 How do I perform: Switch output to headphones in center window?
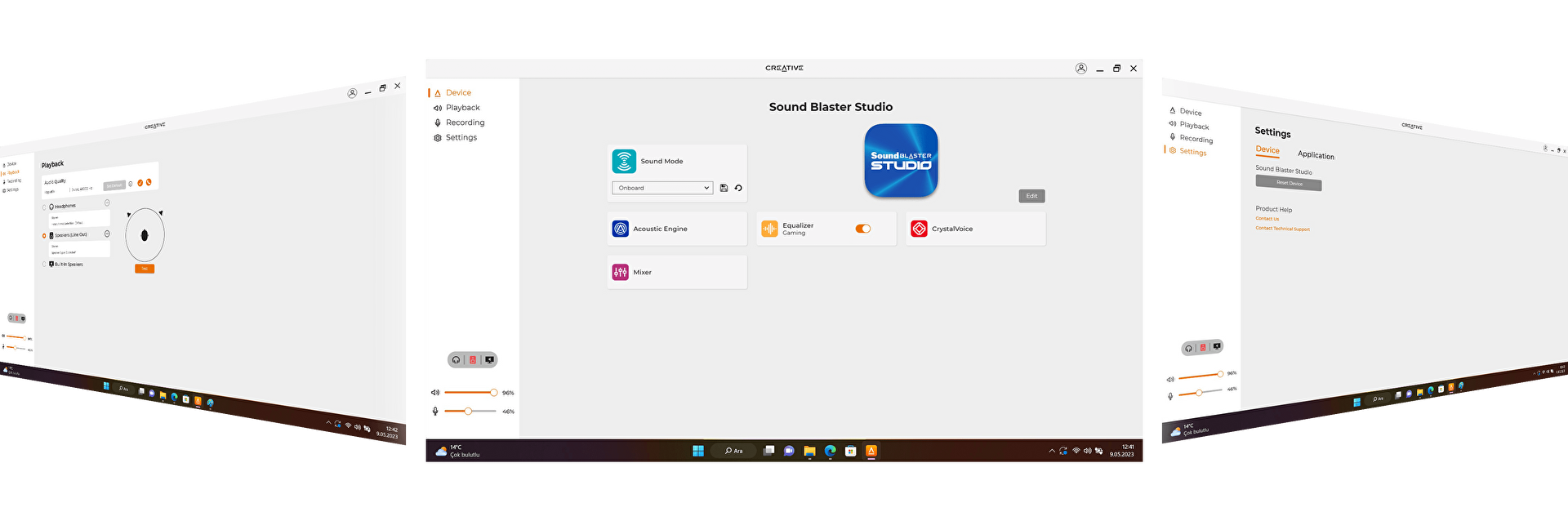click(x=456, y=360)
